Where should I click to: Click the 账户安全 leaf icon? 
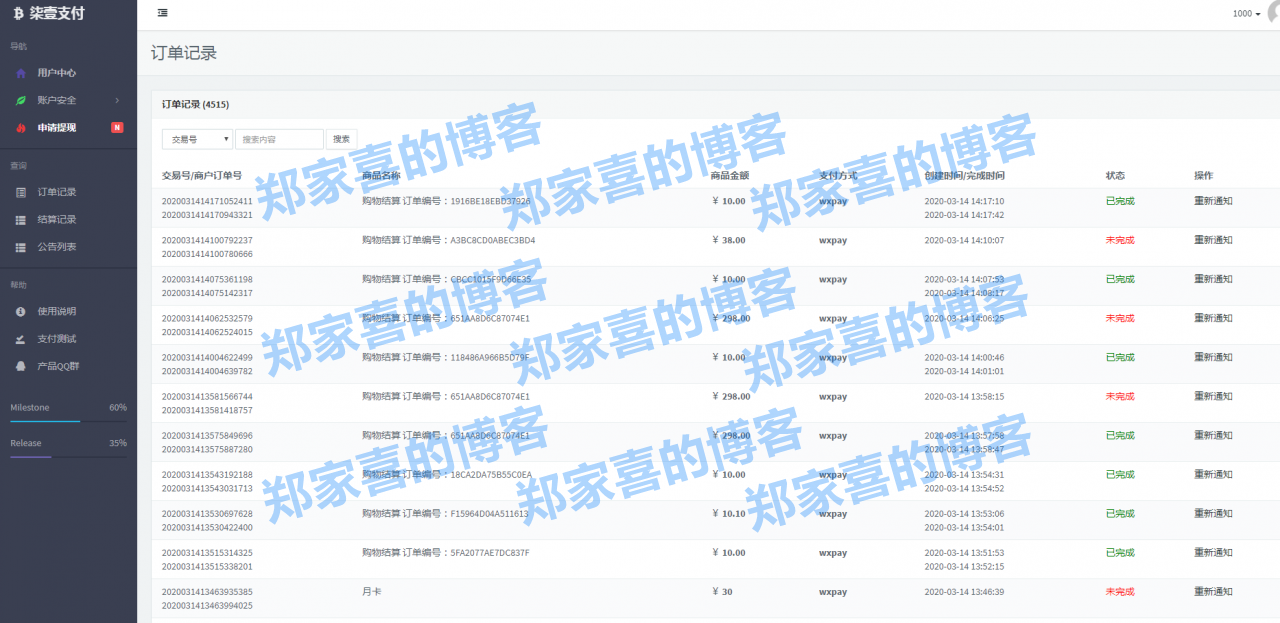point(20,99)
